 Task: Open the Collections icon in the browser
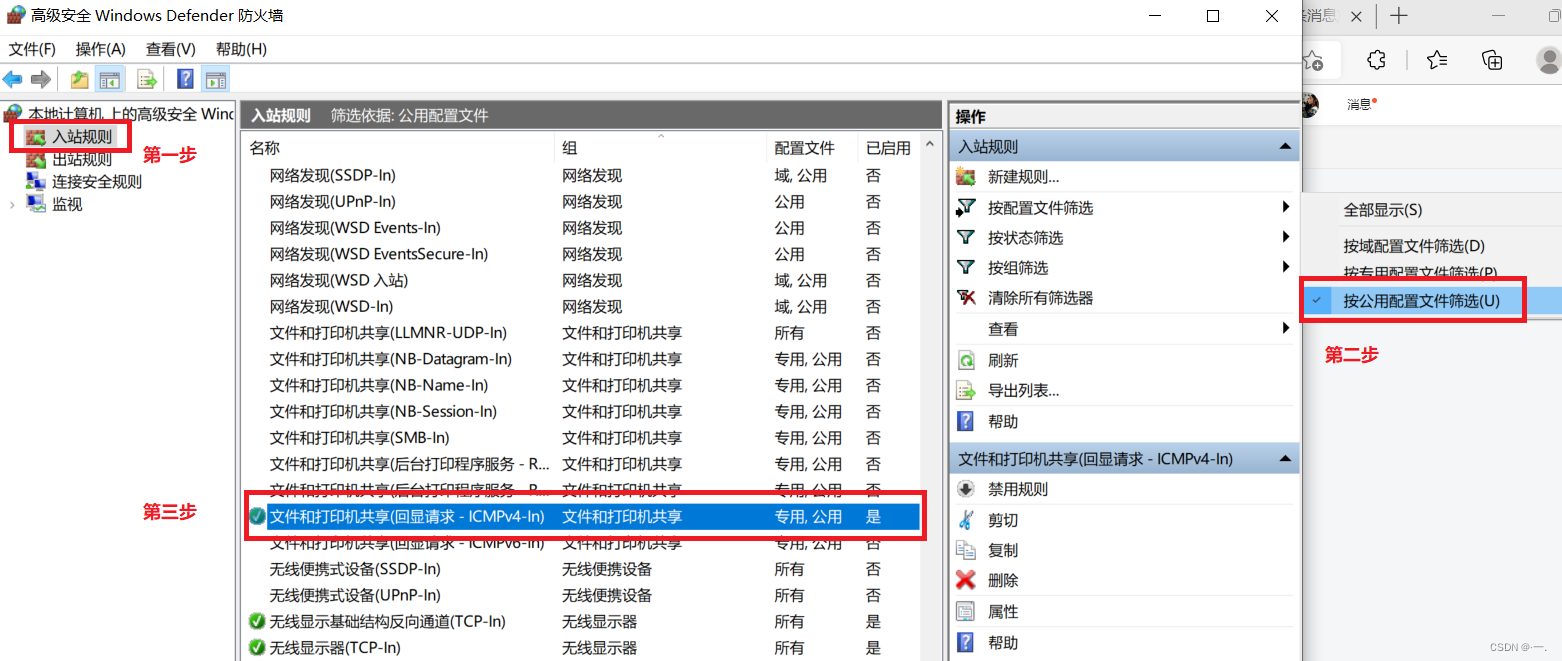pos(1493,60)
